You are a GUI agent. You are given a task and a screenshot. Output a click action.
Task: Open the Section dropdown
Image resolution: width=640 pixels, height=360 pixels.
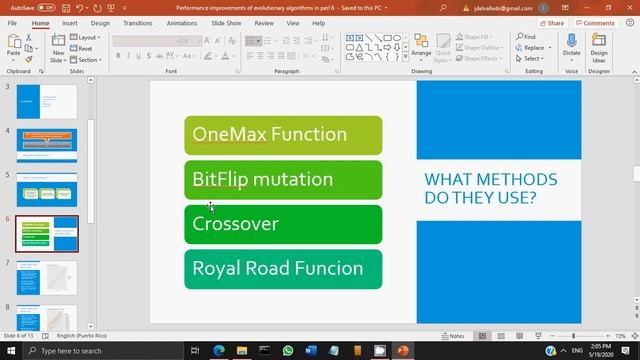point(86,60)
